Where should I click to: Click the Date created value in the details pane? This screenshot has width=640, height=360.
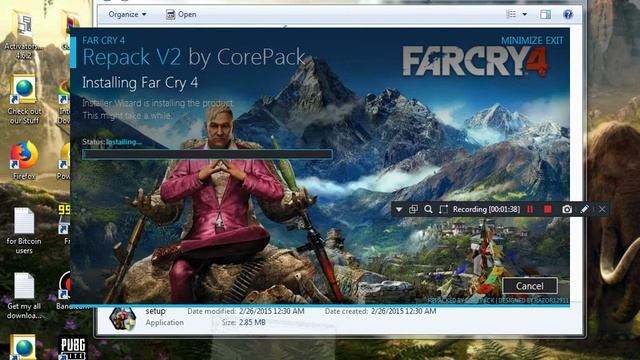[x=403, y=311]
